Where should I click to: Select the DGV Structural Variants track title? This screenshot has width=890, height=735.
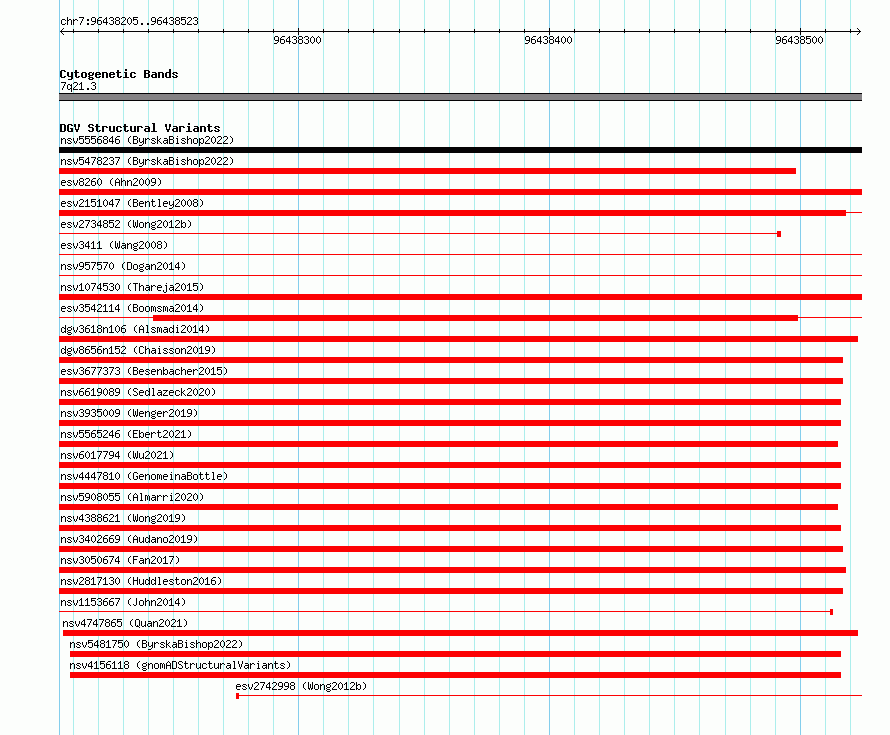point(140,128)
